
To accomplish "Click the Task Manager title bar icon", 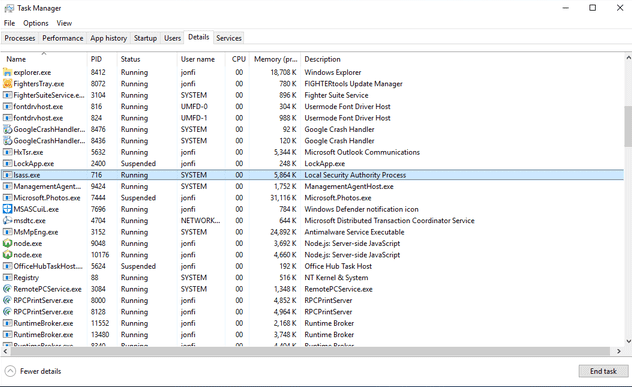I will tap(9, 8).
